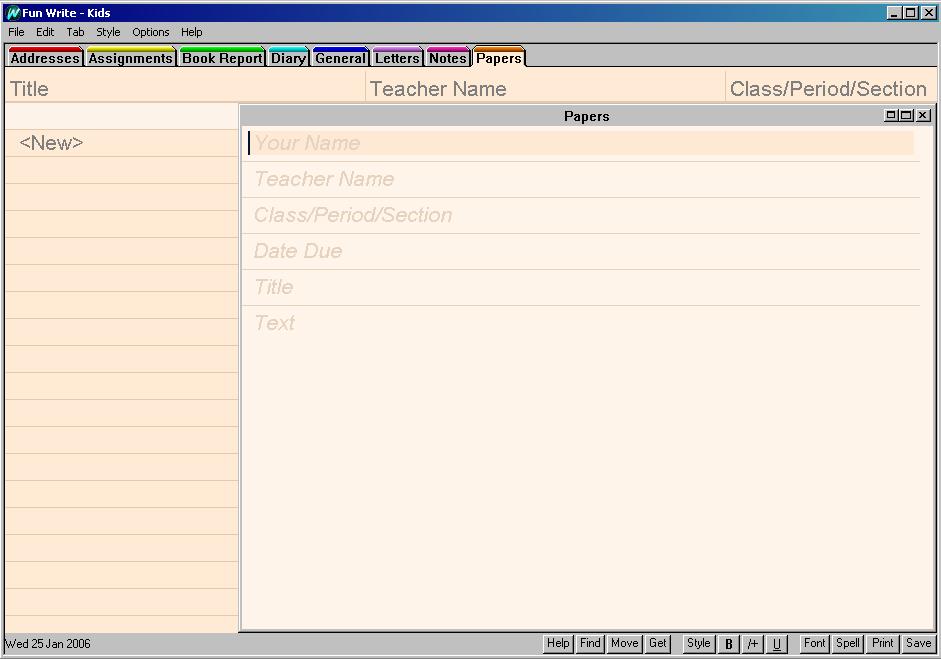Open the Tab menu
This screenshot has width=941, height=659.
point(75,32)
